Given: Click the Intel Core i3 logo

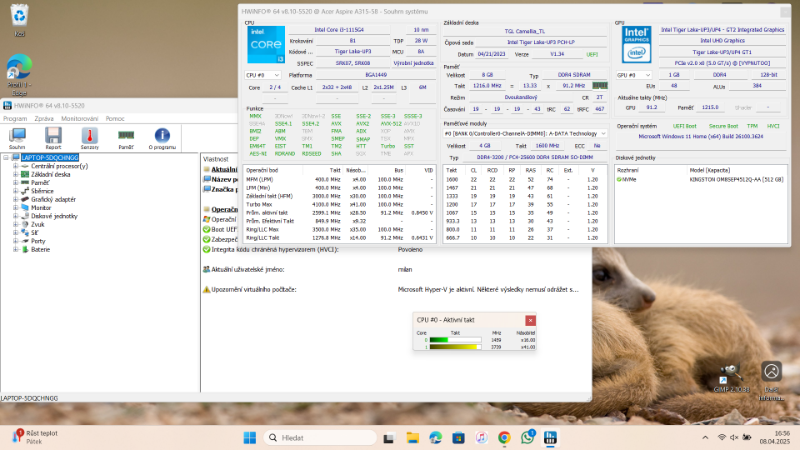Looking at the screenshot, I should click(266, 45).
